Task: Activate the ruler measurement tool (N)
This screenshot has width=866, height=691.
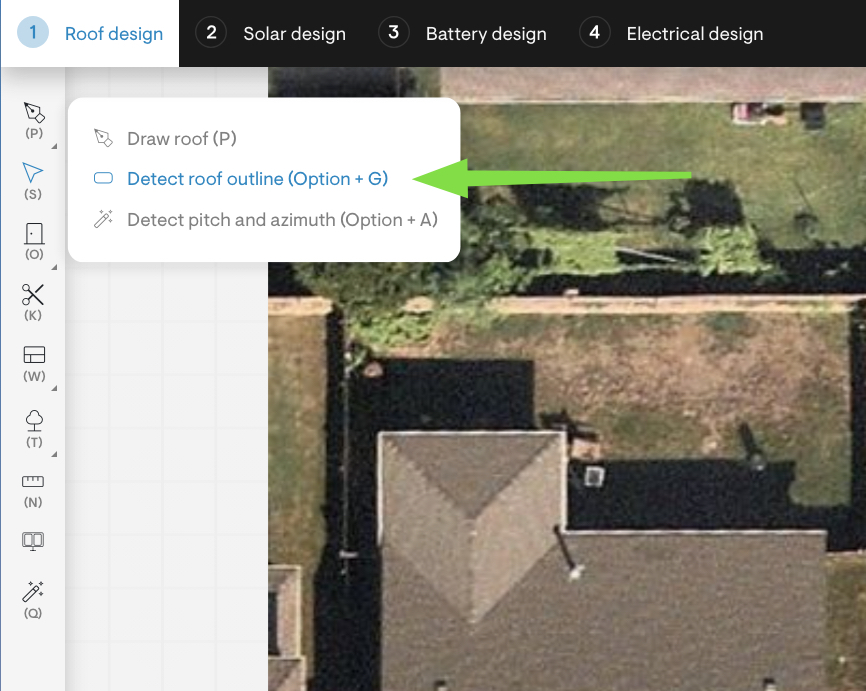Action: (33, 480)
